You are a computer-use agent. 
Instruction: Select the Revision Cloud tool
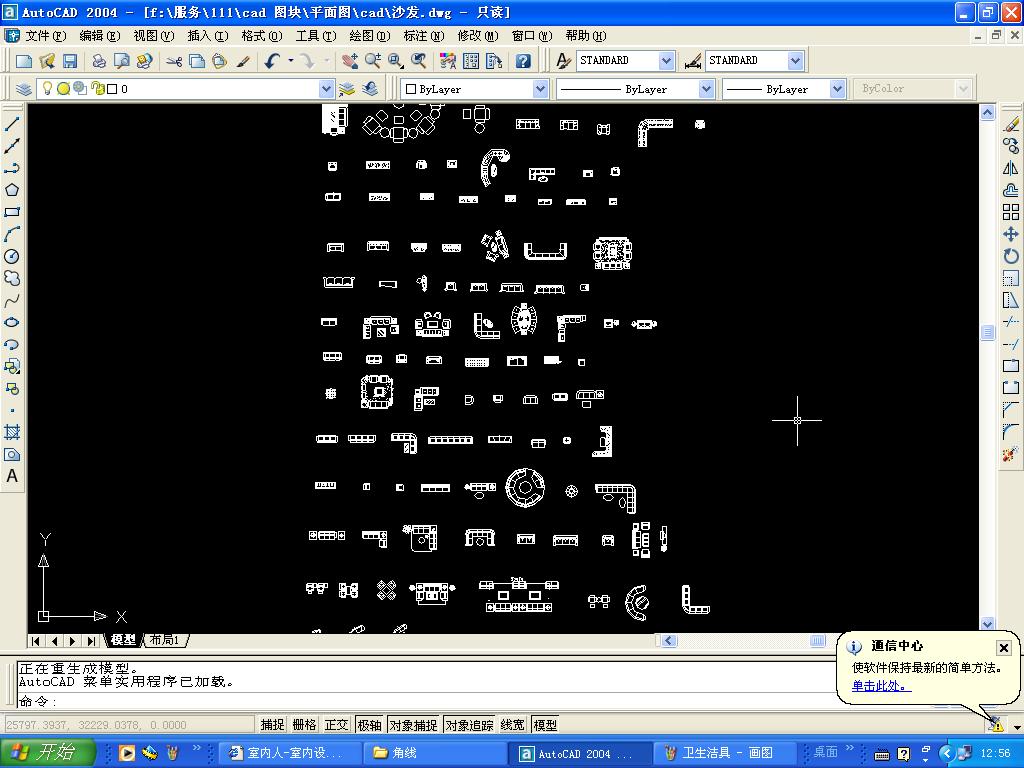click(12, 279)
